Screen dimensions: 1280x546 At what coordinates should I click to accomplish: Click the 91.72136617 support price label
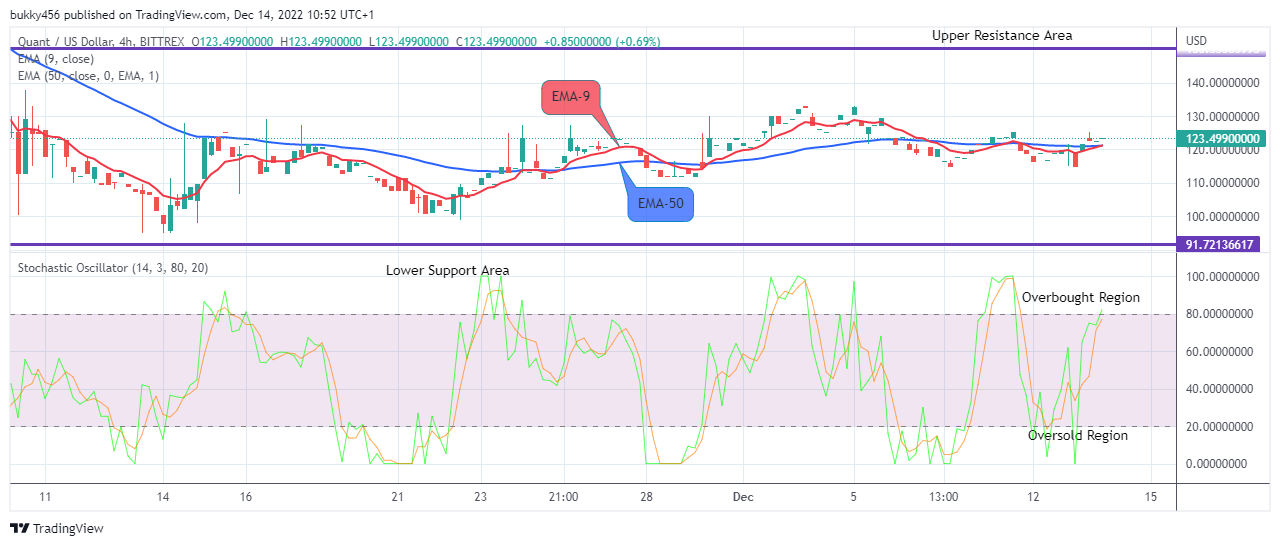tap(1219, 244)
